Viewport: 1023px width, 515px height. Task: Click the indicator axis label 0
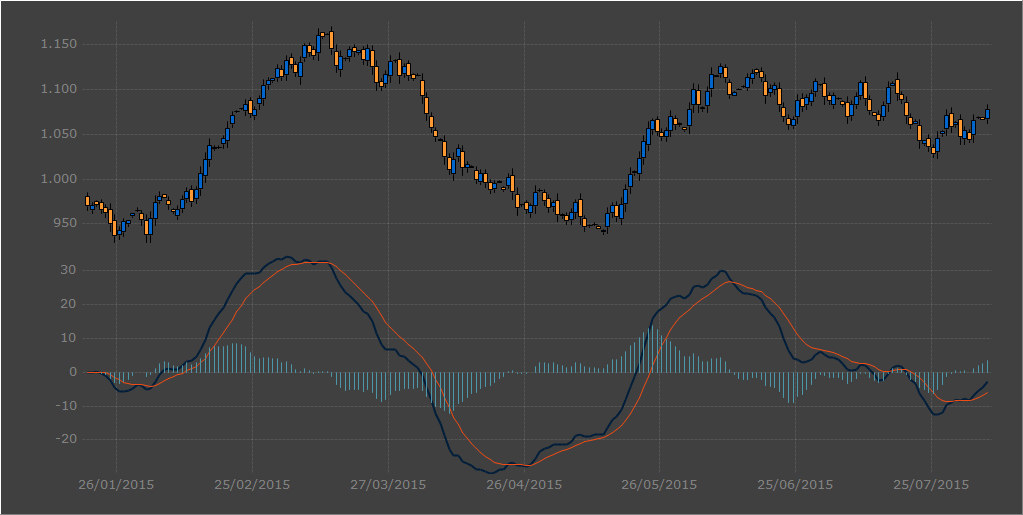point(72,372)
